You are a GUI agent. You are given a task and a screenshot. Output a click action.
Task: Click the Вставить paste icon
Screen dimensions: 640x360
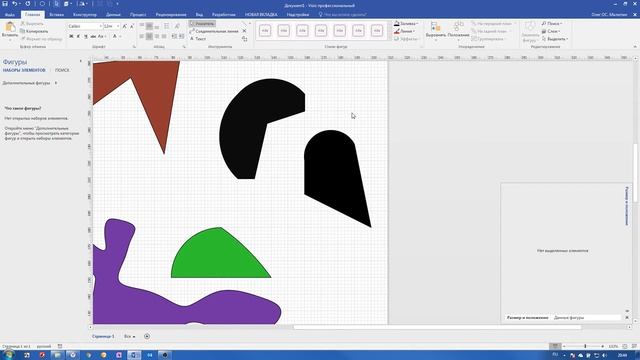point(10,27)
